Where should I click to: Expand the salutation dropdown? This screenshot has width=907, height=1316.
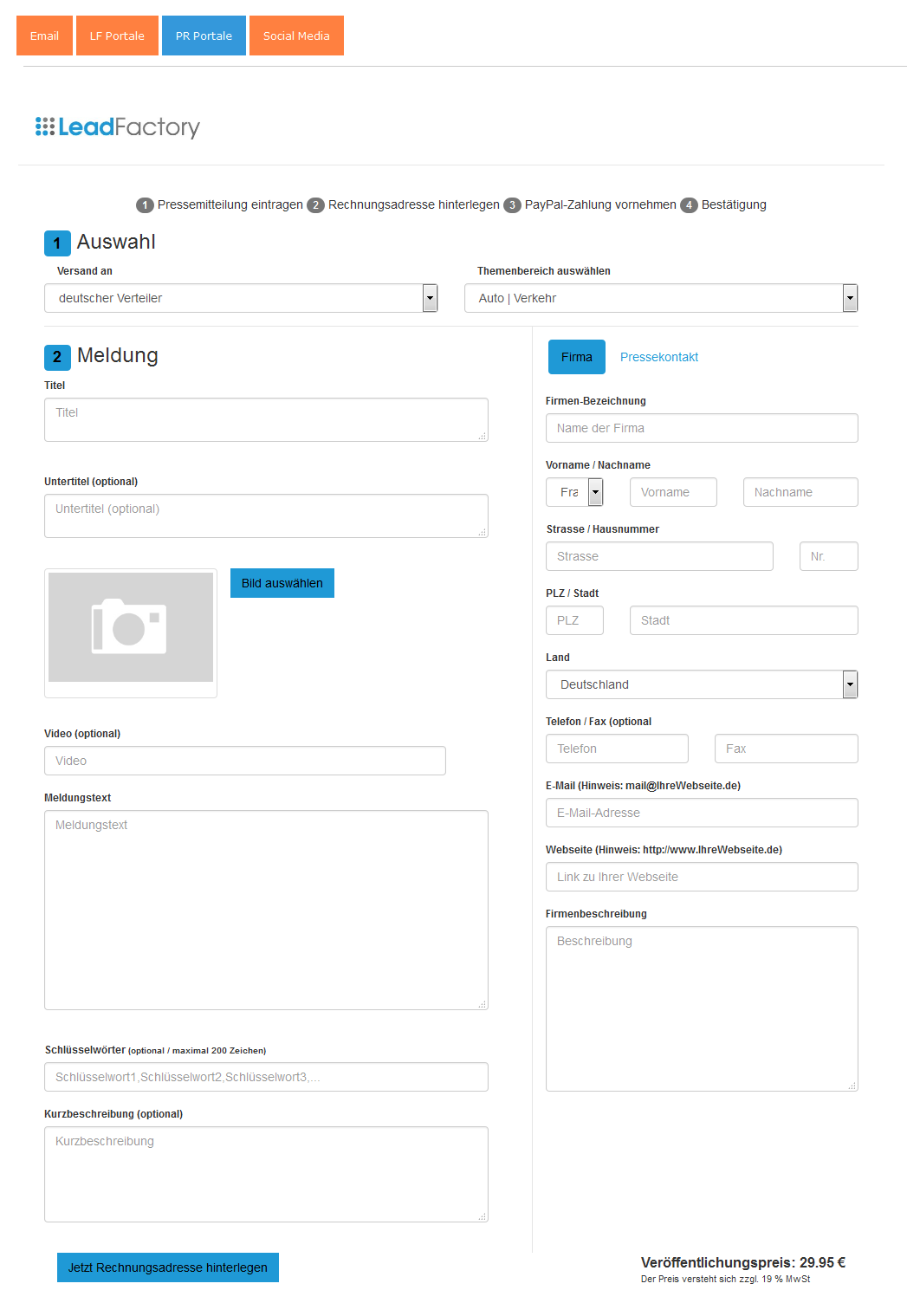pyautogui.click(x=574, y=492)
